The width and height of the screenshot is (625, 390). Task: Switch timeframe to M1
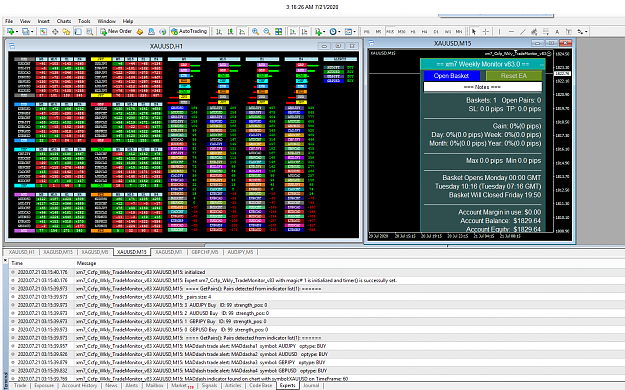click(x=367, y=32)
